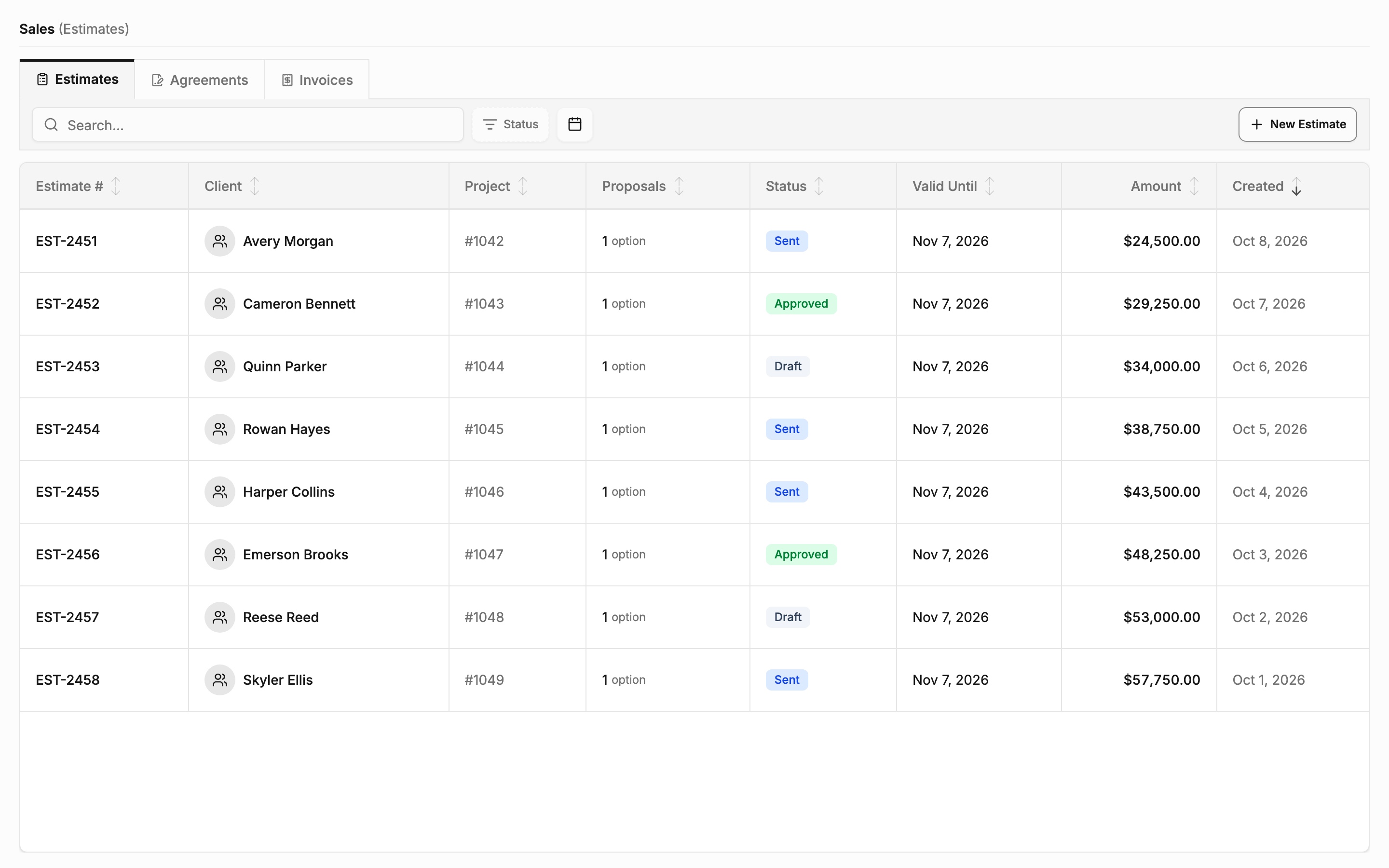This screenshot has height=868, width=1389.
Task: Sort by Project column arrows
Action: click(523, 186)
